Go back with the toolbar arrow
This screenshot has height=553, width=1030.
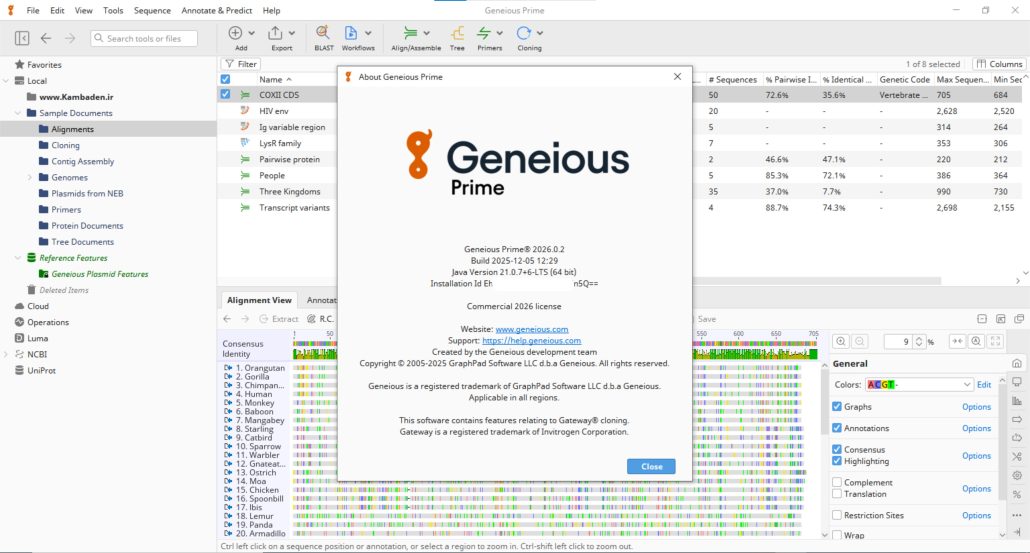pyautogui.click(x=46, y=38)
